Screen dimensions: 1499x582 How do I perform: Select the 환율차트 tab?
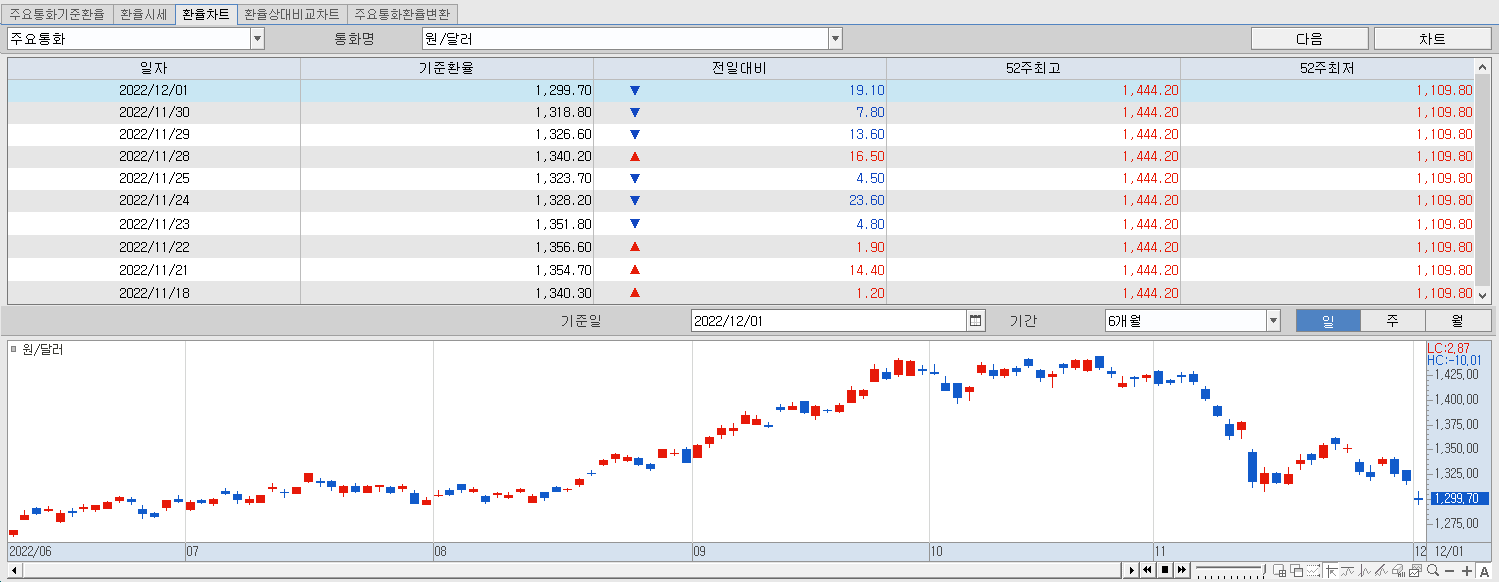point(206,14)
